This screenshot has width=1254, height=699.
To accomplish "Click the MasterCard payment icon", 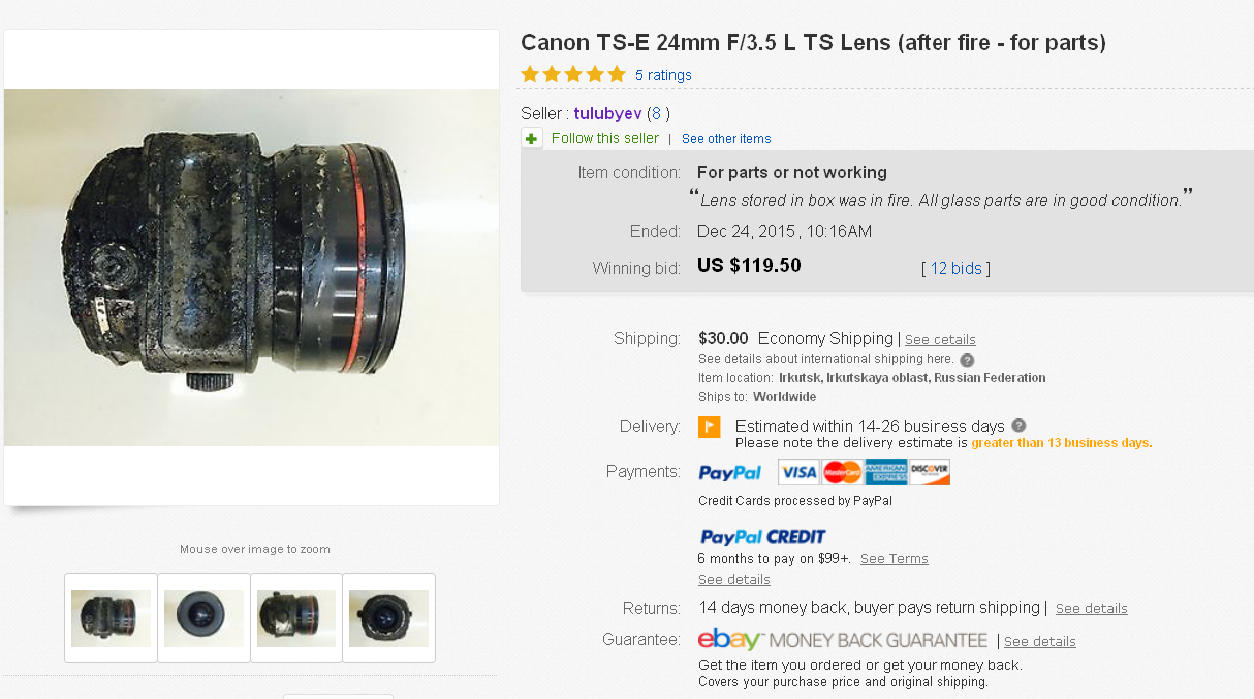I will coord(842,472).
